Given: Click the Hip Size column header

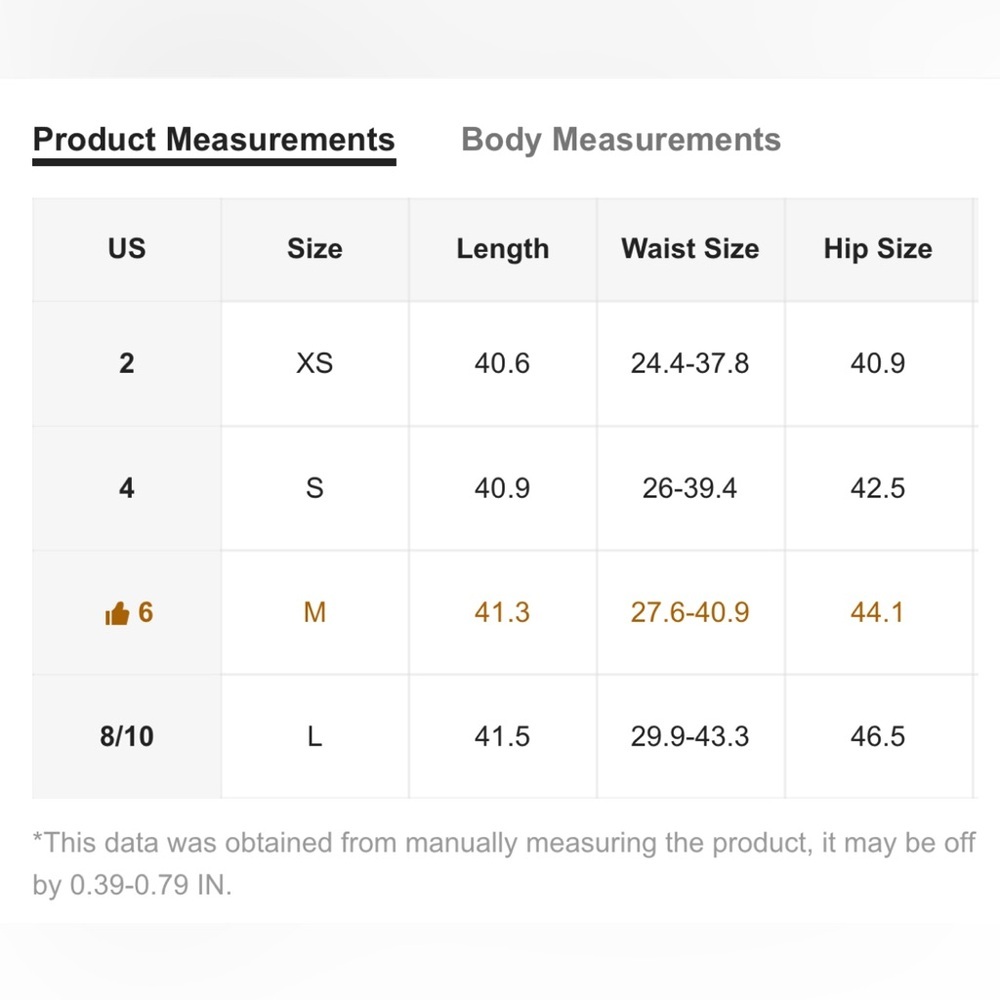Looking at the screenshot, I should pos(877,249).
